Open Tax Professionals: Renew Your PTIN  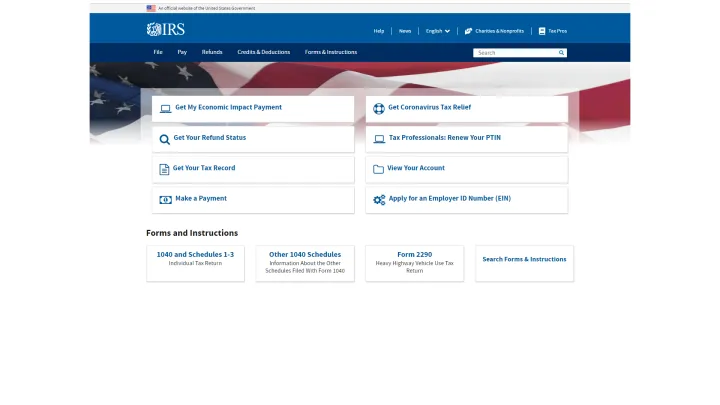point(467,139)
